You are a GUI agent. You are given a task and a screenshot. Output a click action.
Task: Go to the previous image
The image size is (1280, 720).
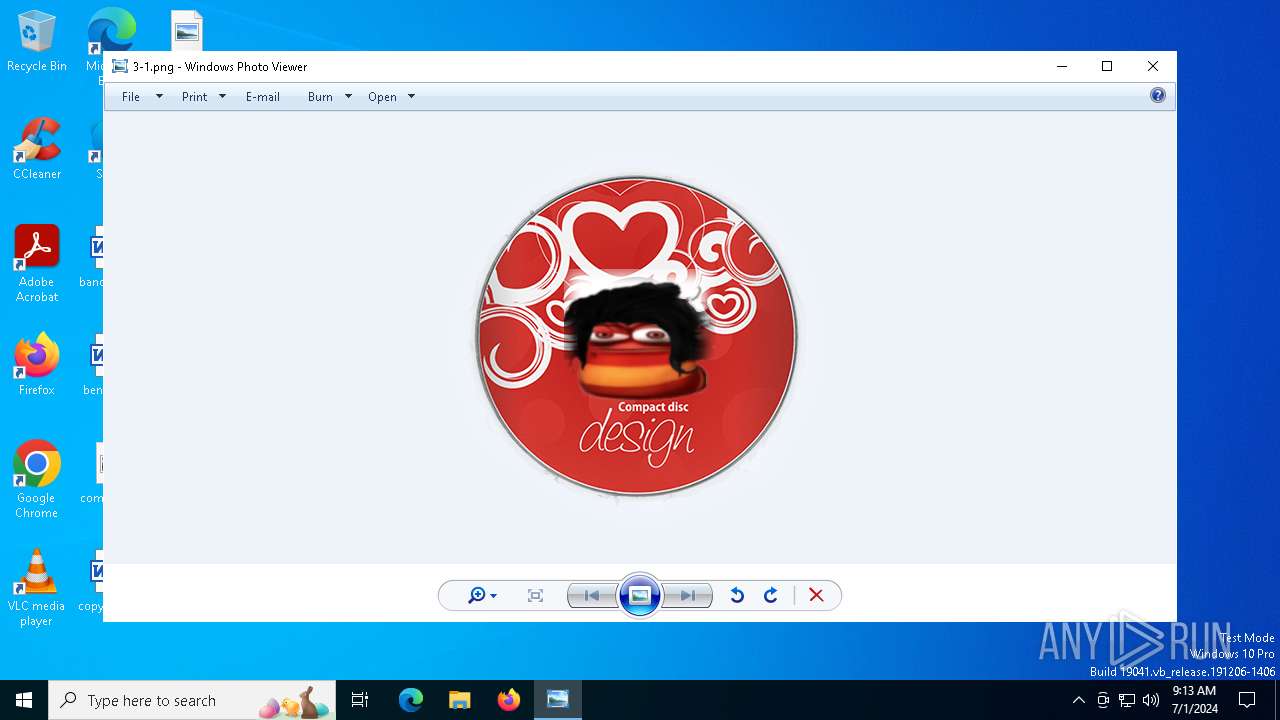point(592,596)
